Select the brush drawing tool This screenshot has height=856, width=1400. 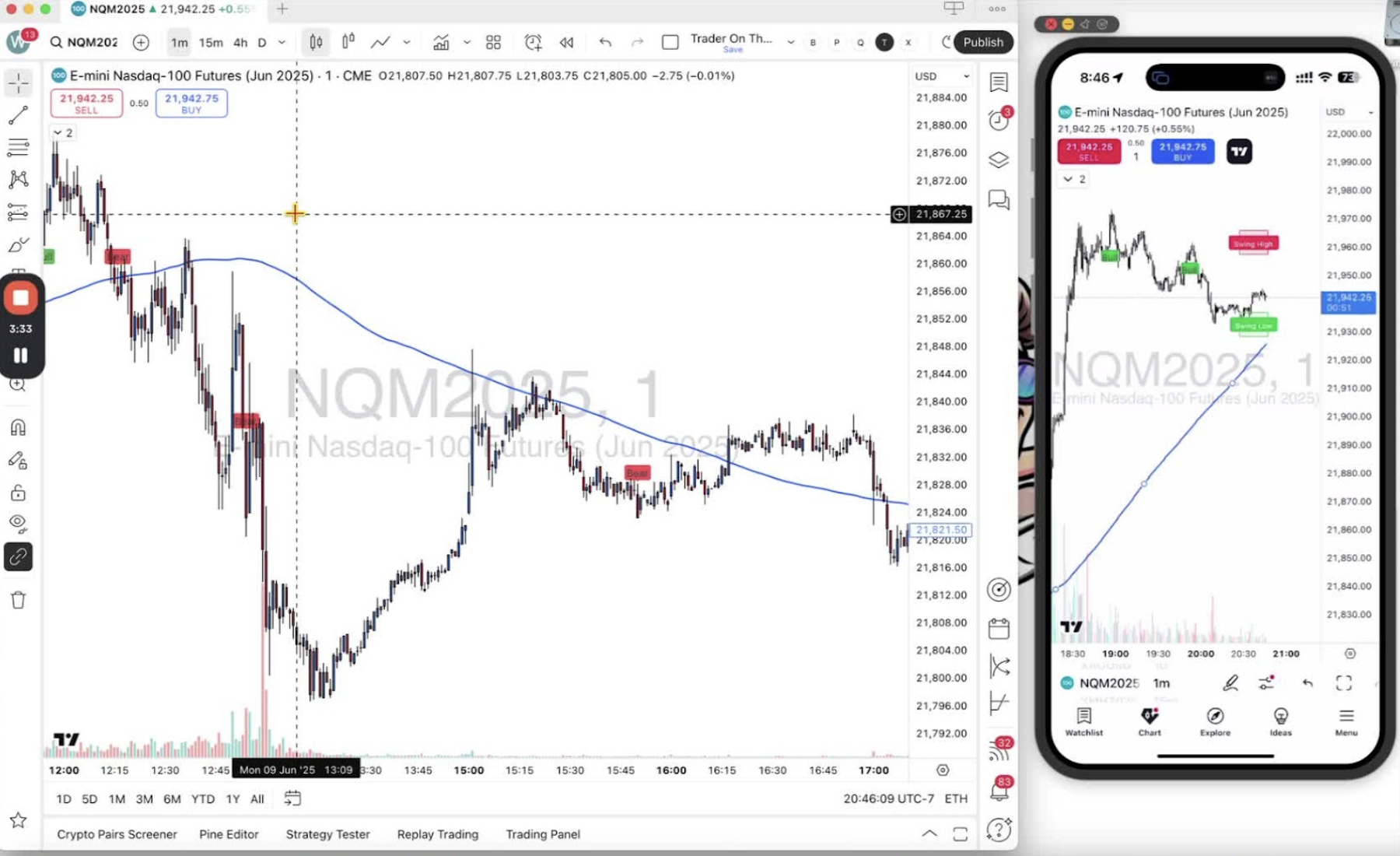coord(18,245)
